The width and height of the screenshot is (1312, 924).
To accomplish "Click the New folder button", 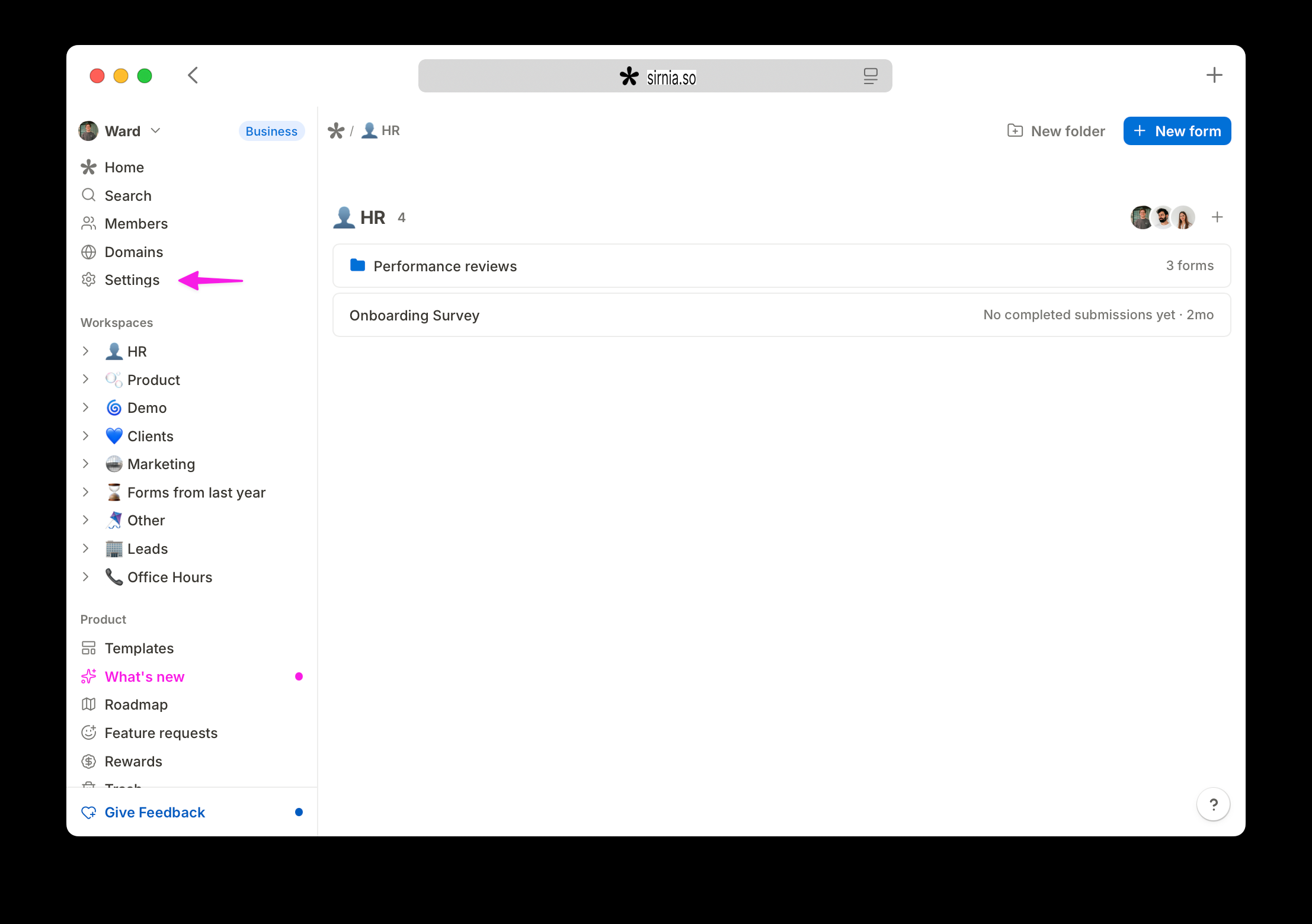I will (1056, 131).
